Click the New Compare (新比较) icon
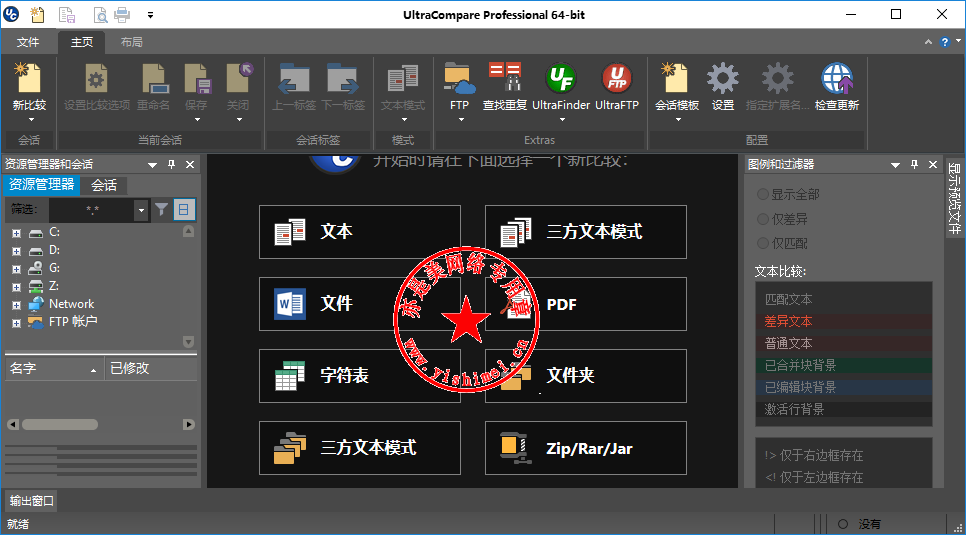The height and width of the screenshot is (535, 966). [29, 78]
